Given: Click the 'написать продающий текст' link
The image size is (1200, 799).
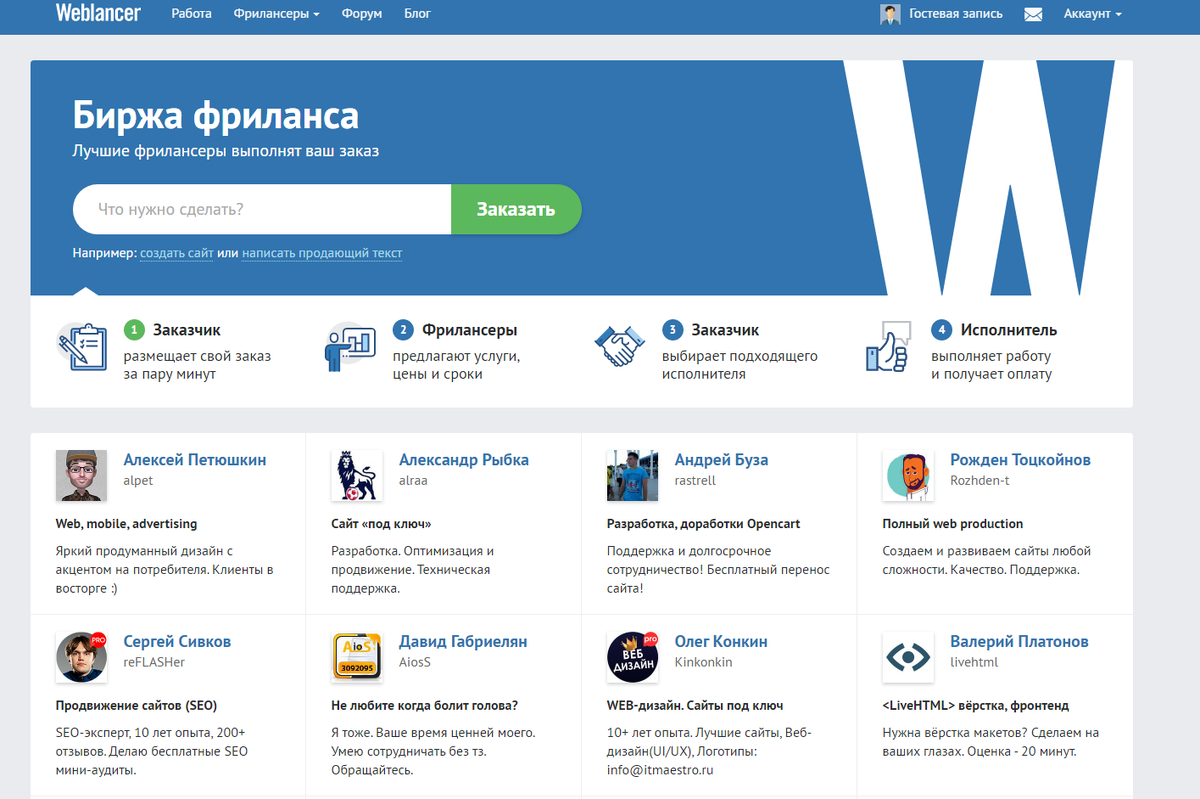Looking at the screenshot, I should click(x=322, y=253).
